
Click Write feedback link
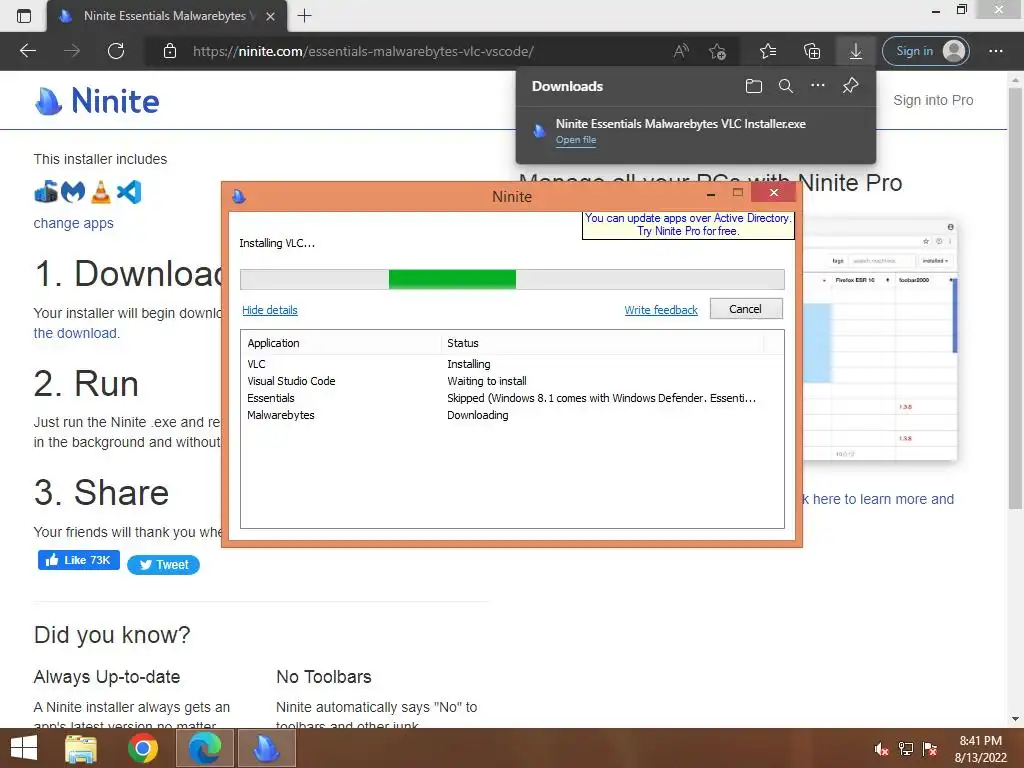click(x=661, y=310)
